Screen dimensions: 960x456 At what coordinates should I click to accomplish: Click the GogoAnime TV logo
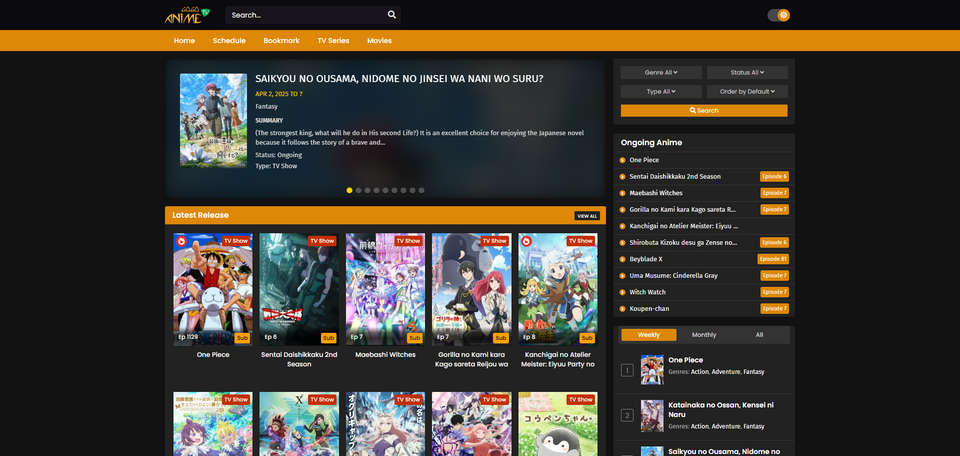click(x=187, y=15)
